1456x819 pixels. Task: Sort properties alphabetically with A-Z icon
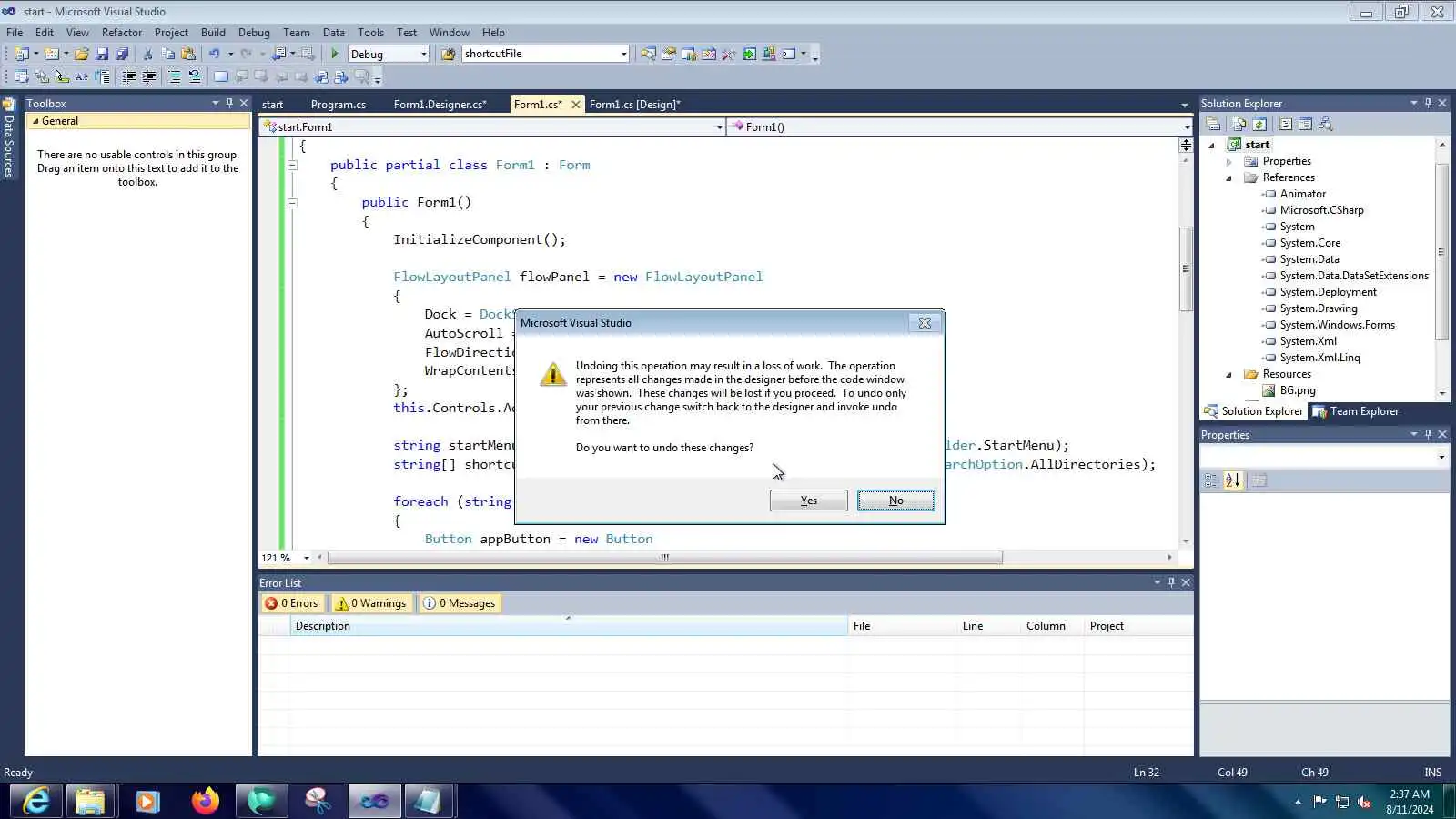[x=1233, y=480]
